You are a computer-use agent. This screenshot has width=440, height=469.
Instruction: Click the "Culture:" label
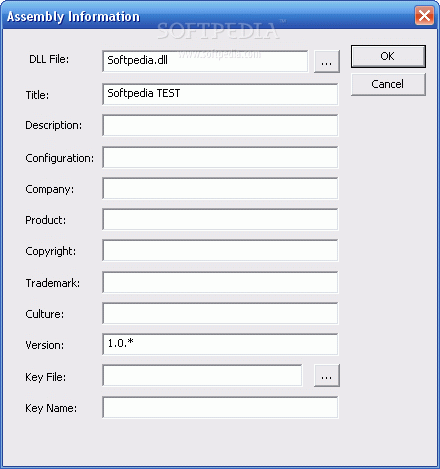pyautogui.click(x=45, y=314)
